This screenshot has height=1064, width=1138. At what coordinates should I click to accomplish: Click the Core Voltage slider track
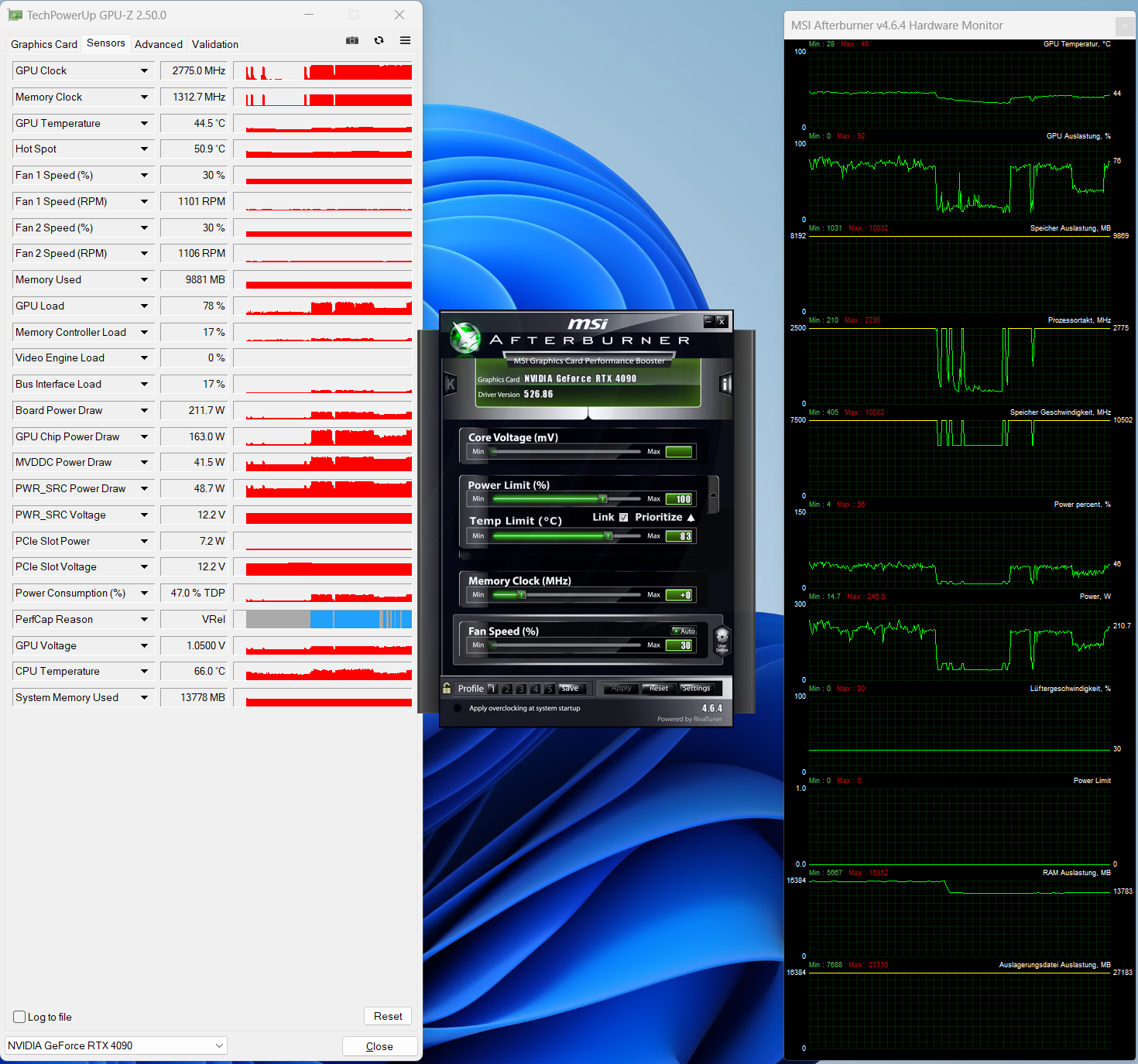tap(567, 452)
